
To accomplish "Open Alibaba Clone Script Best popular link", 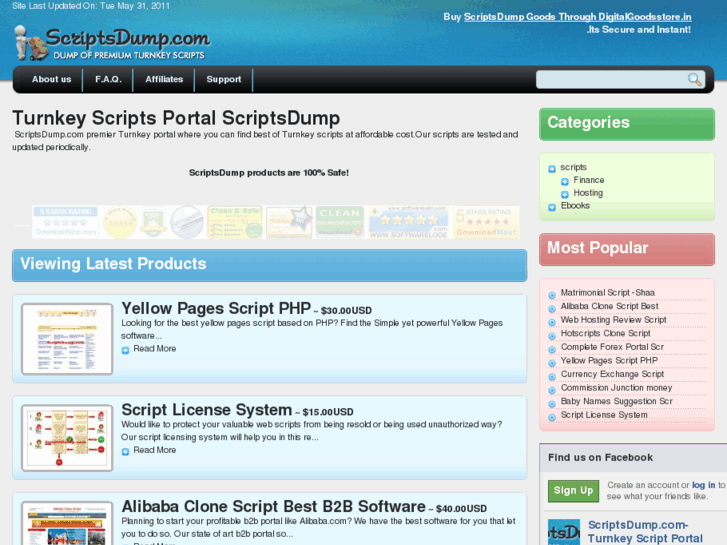I will 610,306.
